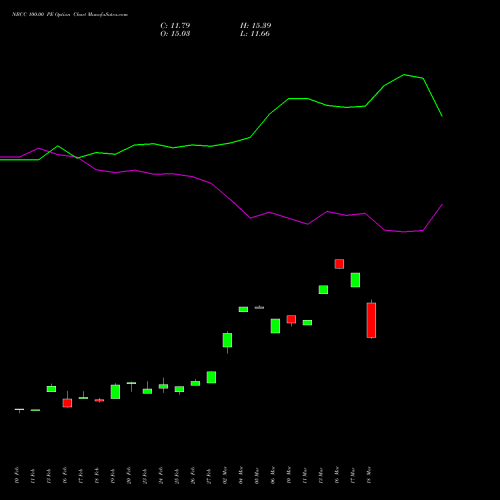Image resolution: width=500 pixels, height=500 pixels.
Task: Select the green candle for 02 Mar
Action: (227, 340)
